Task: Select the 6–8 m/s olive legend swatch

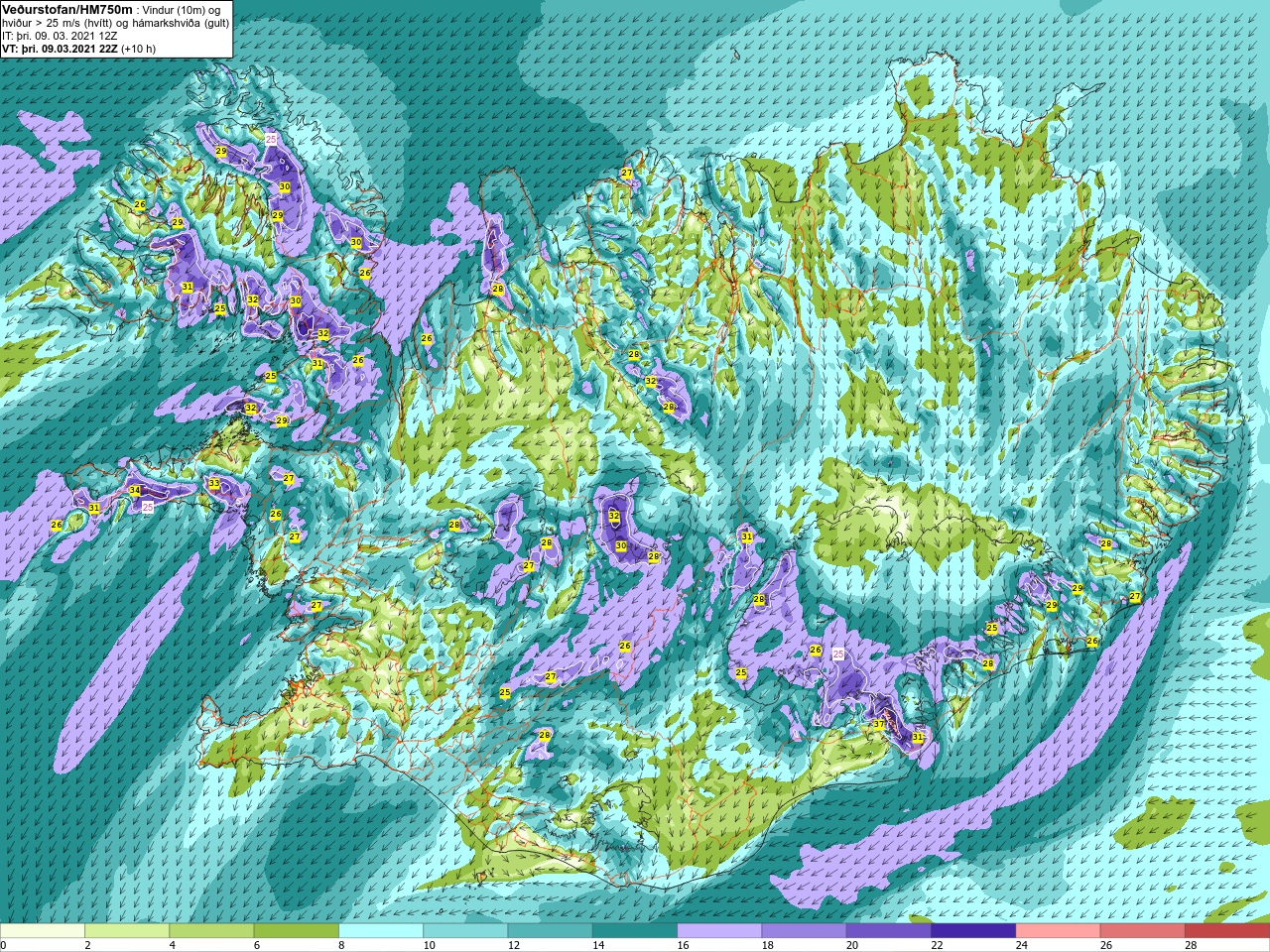Action: pos(296,931)
